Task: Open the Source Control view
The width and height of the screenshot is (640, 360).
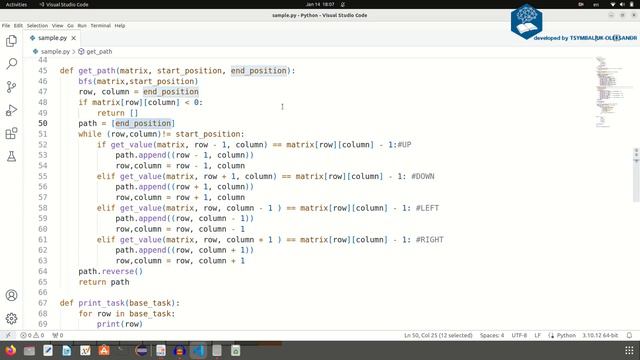Action: click(11, 87)
